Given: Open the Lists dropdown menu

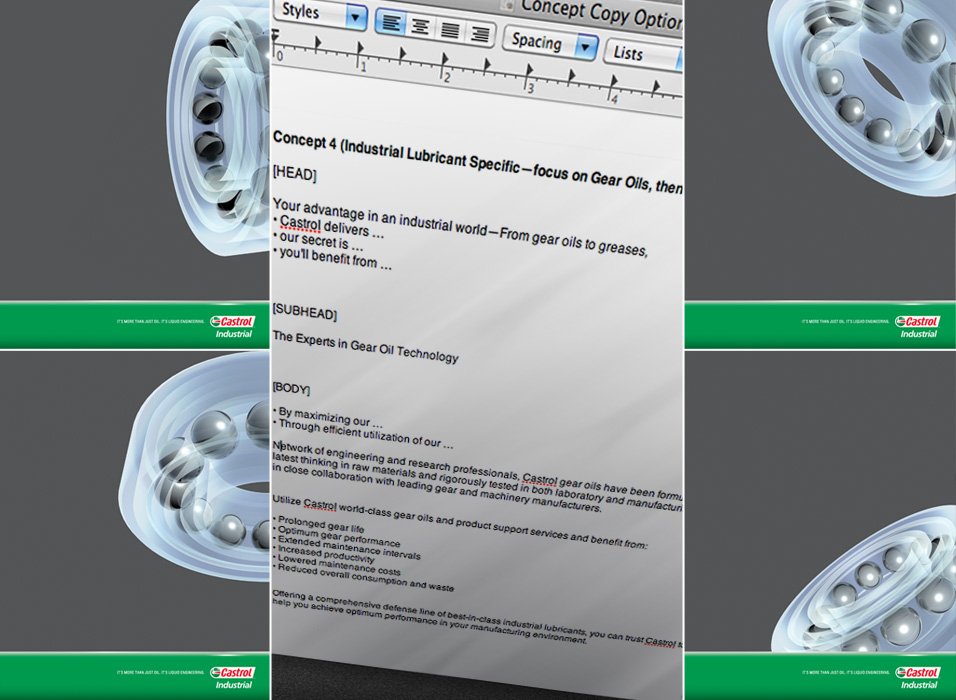Looking at the screenshot, I should (x=644, y=56).
